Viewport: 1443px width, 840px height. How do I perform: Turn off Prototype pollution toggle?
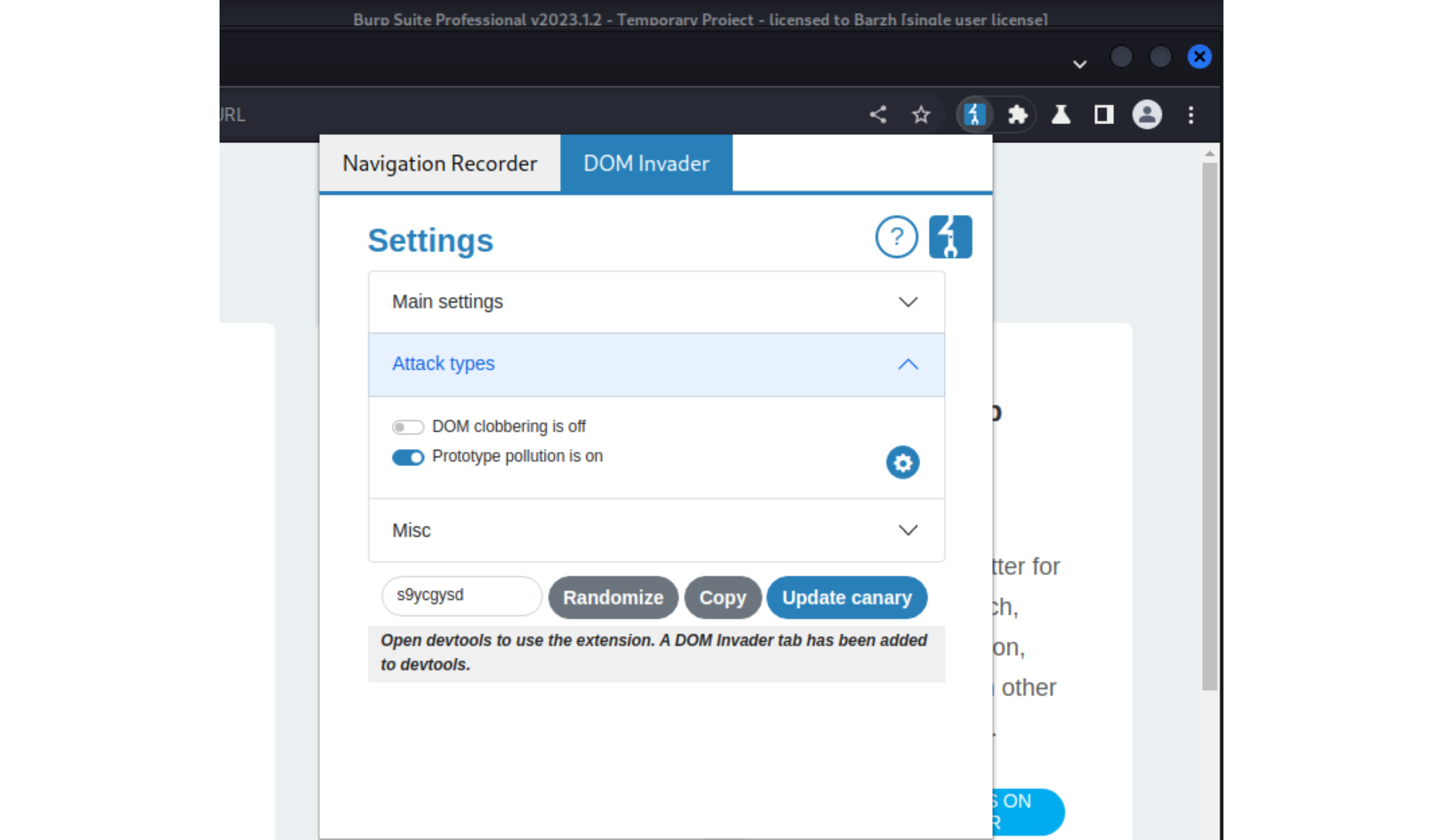click(408, 458)
